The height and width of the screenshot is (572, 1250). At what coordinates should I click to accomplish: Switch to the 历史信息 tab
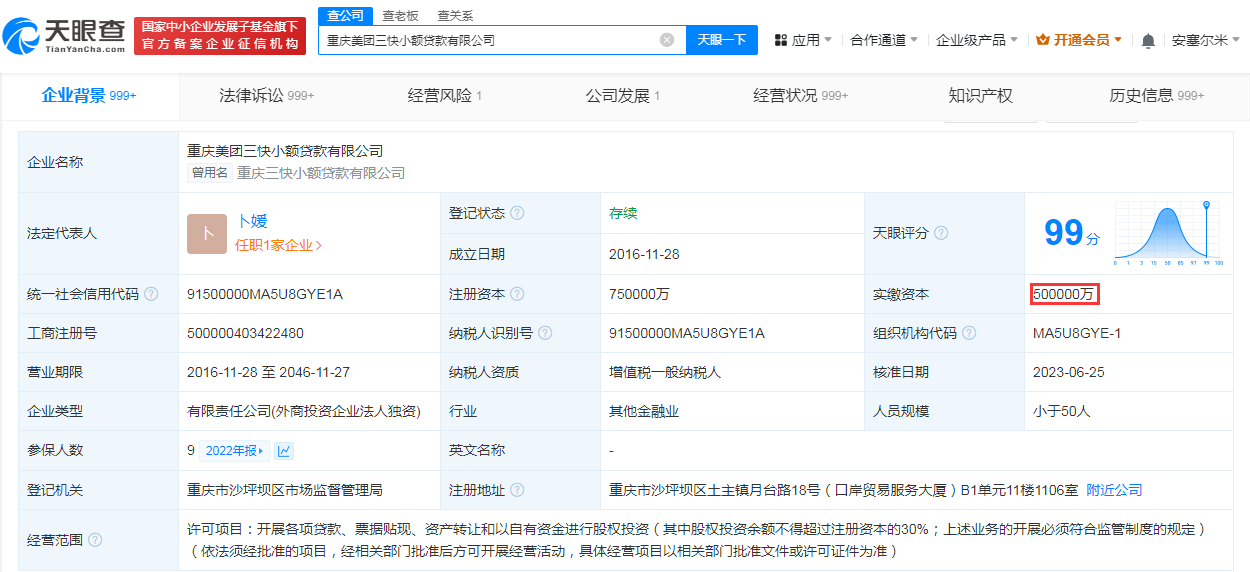tap(1157, 96)
